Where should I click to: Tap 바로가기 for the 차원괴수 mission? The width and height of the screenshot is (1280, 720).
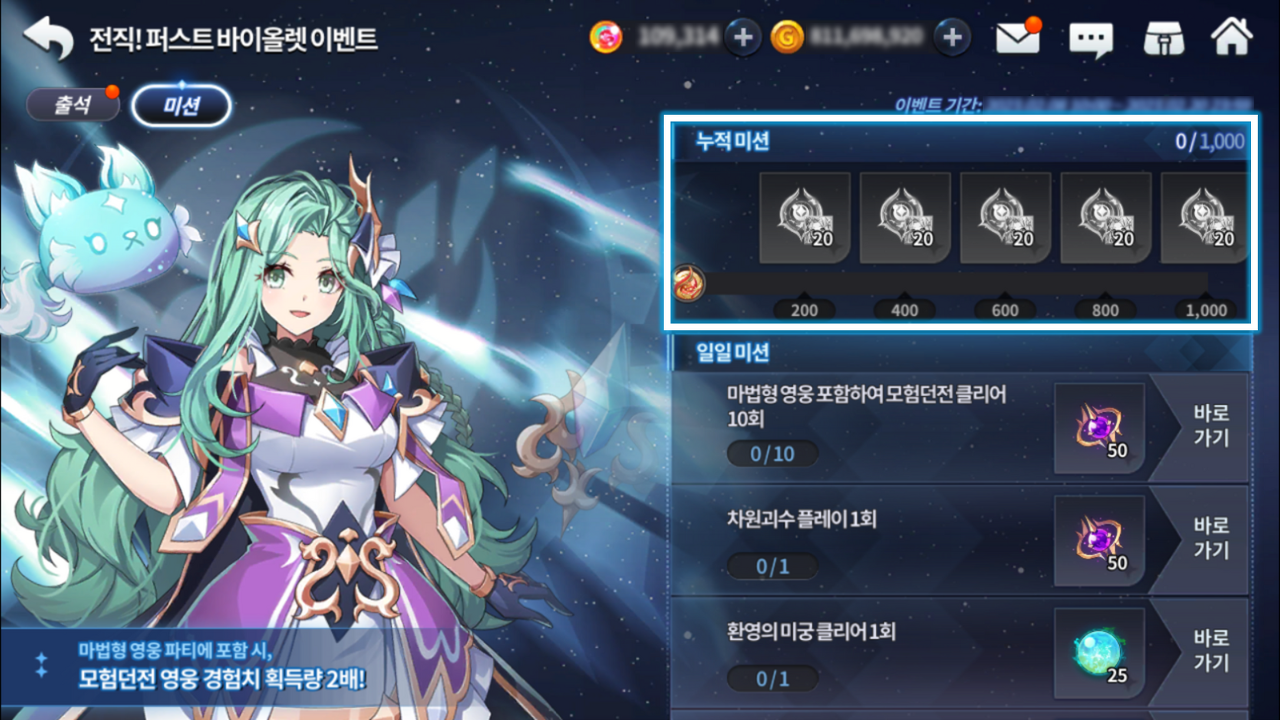click(x=1211, y=538)
